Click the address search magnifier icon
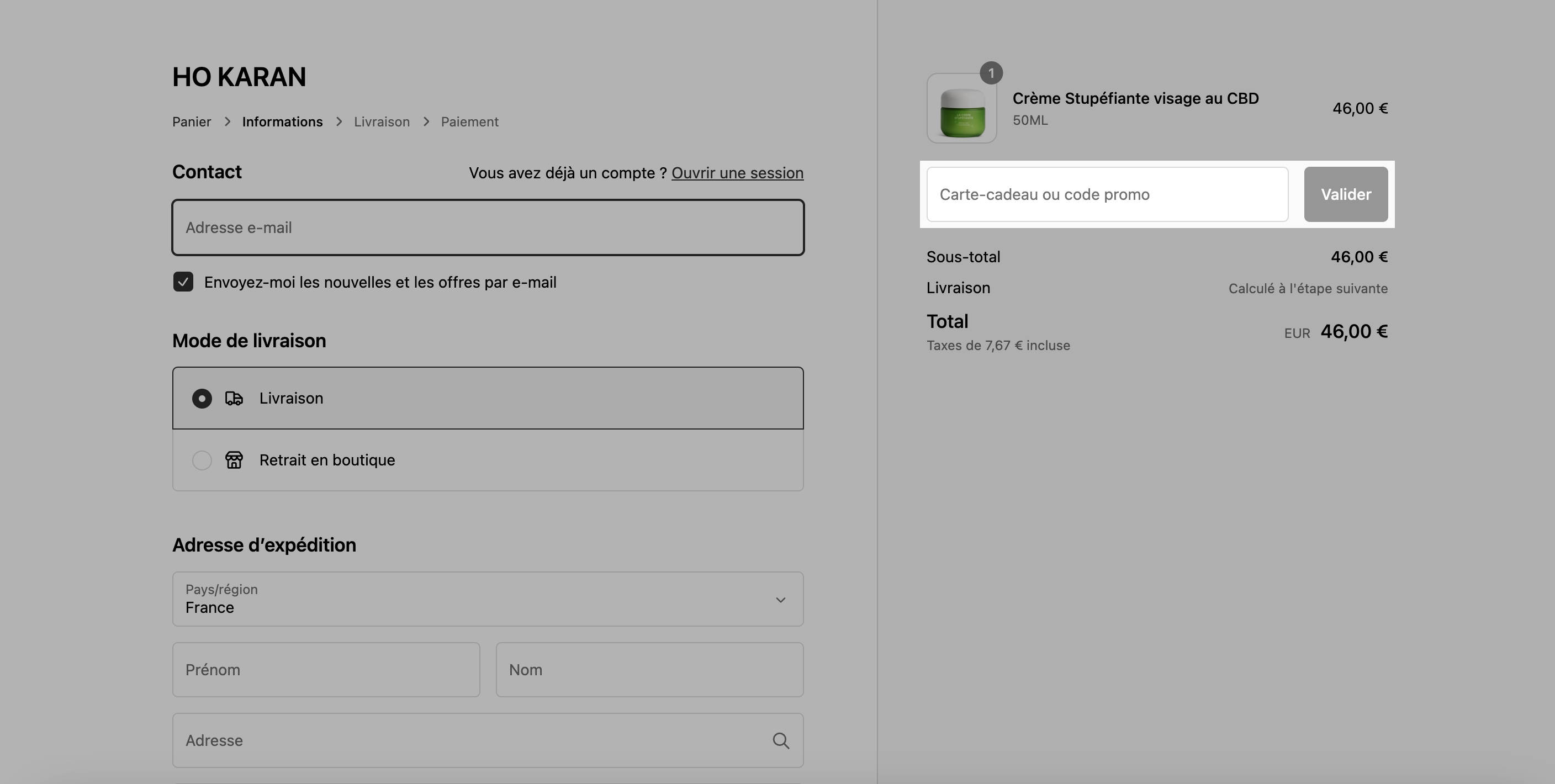1555x784 pixels. pos(780,740)
